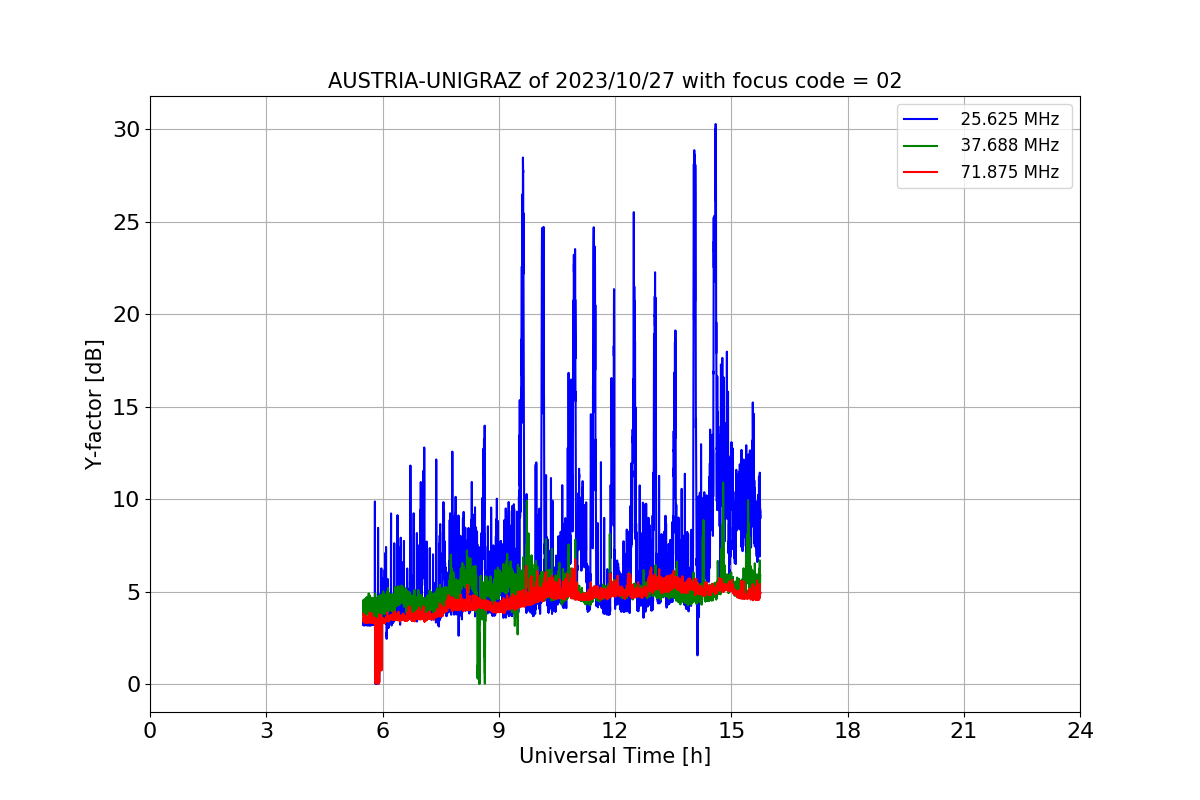The width and height of the screenshot is (1200, 800).
Task: Click x-axis tick label 9
Action: [499, 731]
